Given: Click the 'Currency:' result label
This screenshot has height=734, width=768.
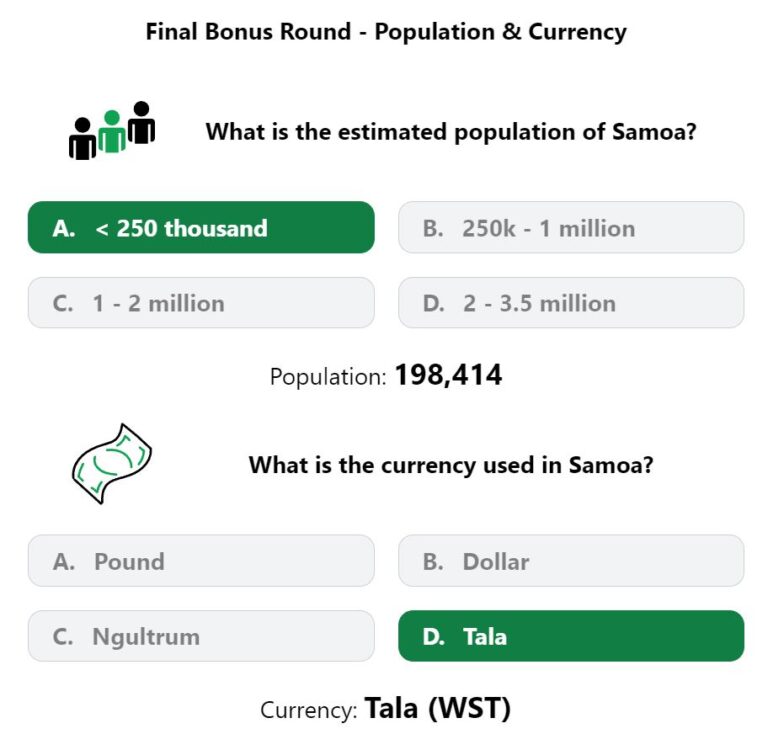Looking at the screenshot, I should click(309, 710).
